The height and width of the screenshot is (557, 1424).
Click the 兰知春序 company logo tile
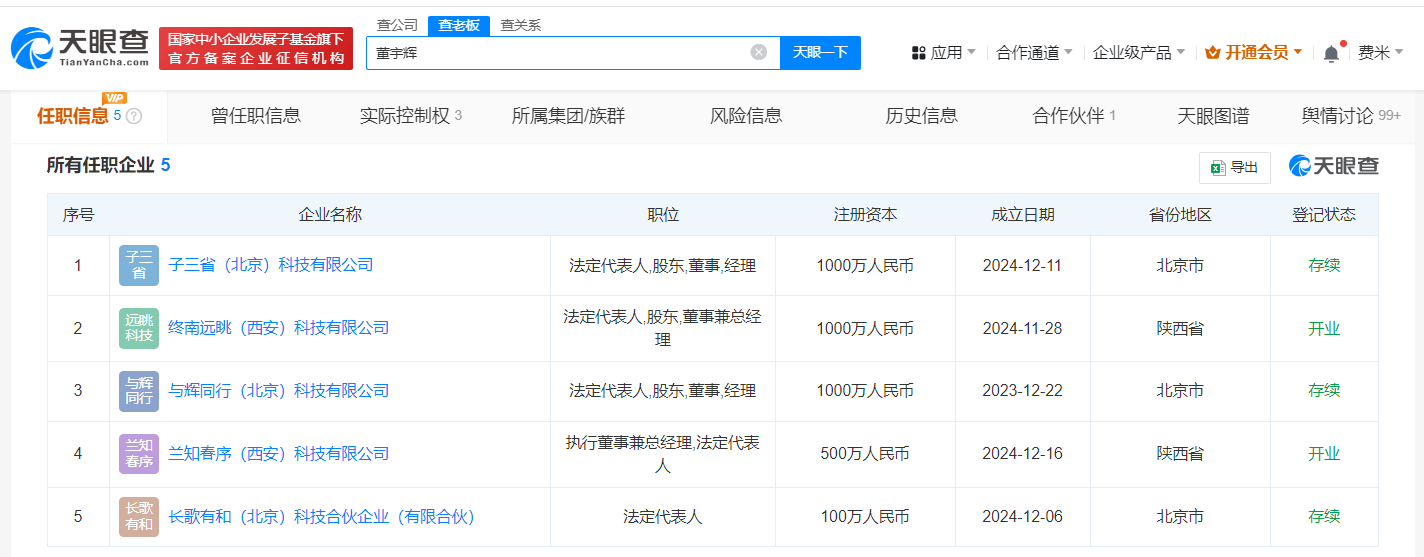point(139,454)
